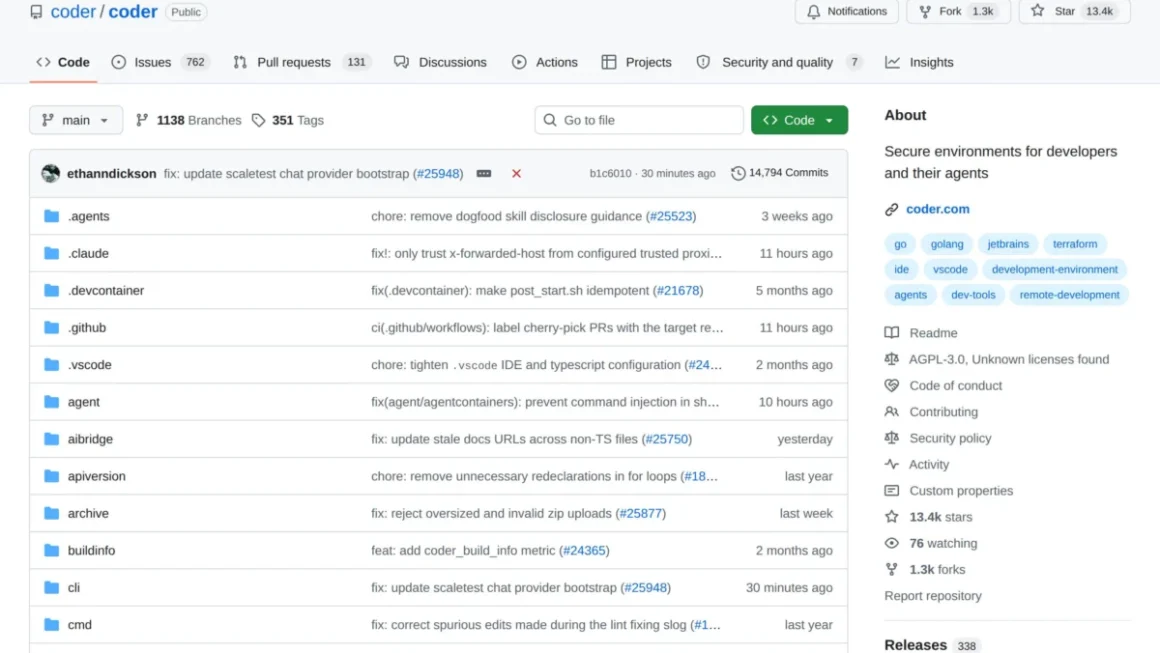Open the archive folder icon
The height and width of the screenshot is (653, 1160).
click(x=51, y=512)
